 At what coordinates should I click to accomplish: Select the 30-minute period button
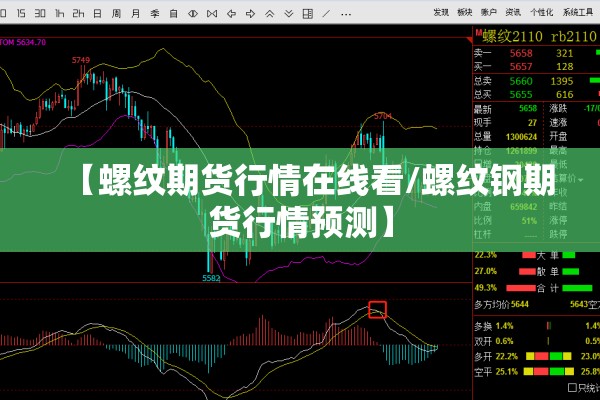(x=40, y=14)
